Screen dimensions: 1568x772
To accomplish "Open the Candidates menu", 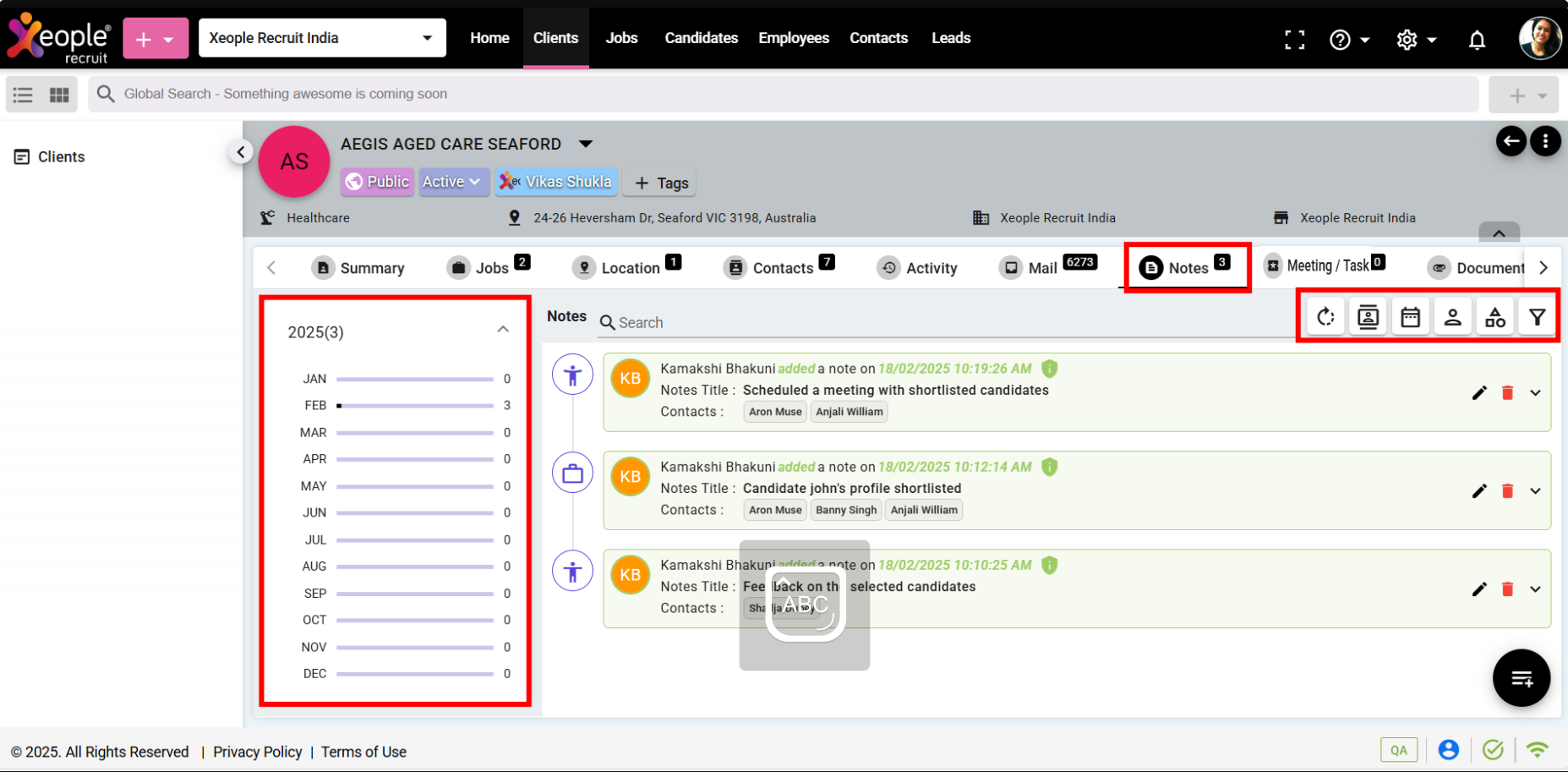I will pos(701,38).
